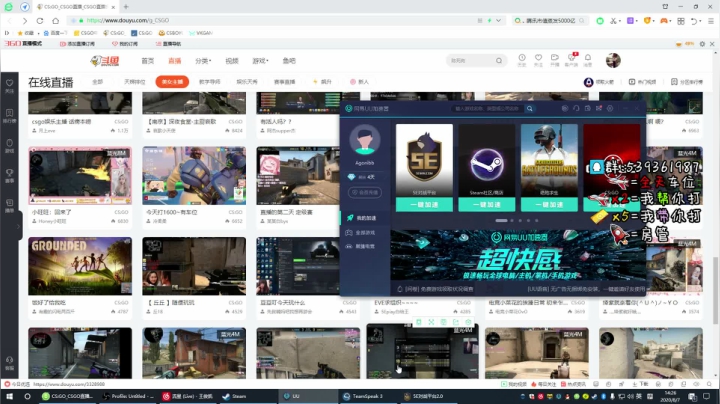Go back with the browser back arrow
The width and height of the screenshot is (720, 404).
10,21
